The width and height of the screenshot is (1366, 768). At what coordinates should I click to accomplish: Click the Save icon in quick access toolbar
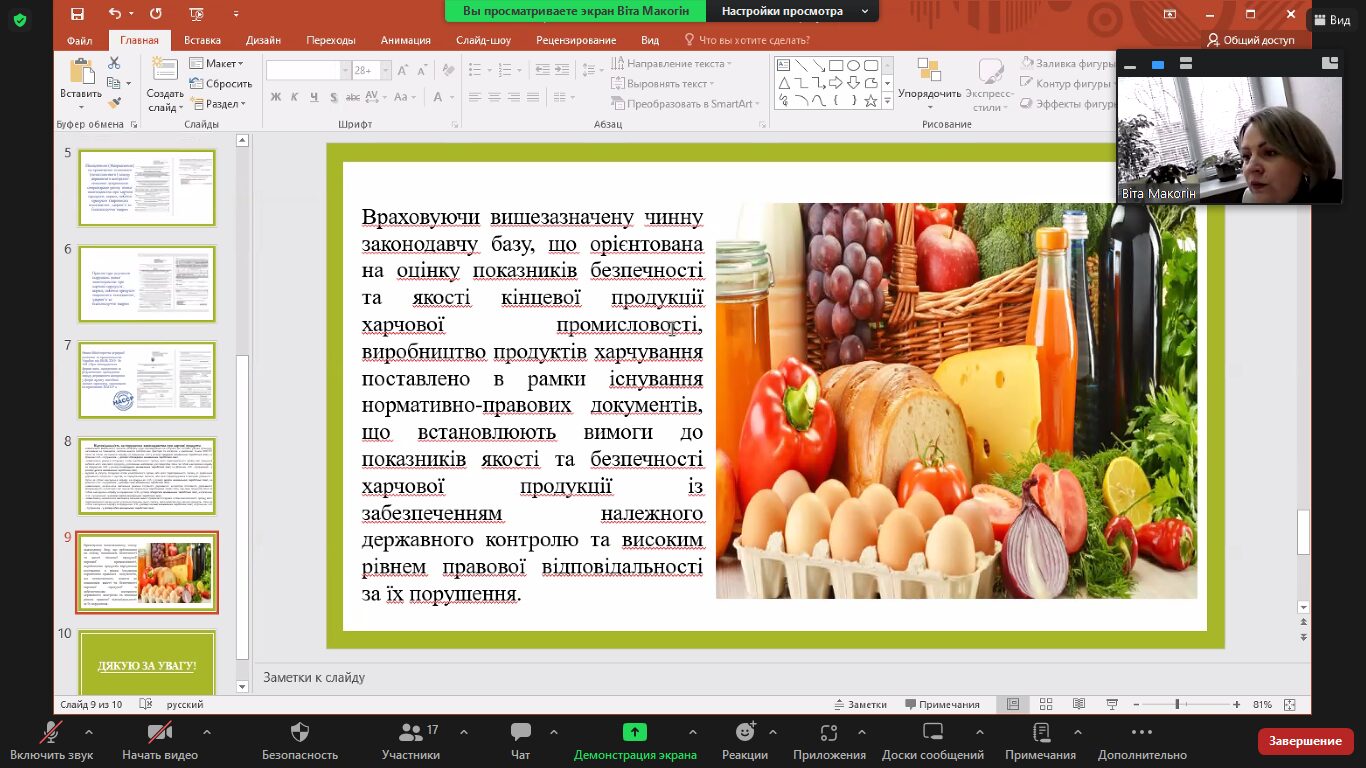78,14
